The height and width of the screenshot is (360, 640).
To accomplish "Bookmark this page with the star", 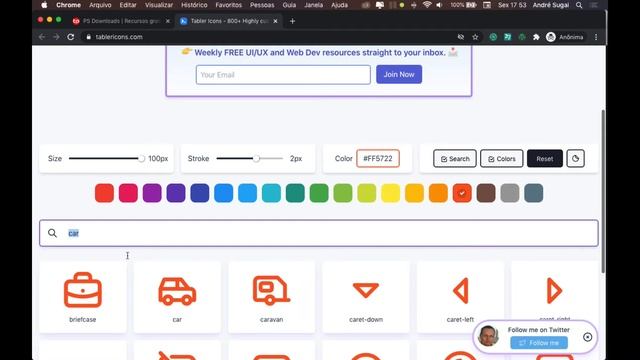I will pos(475,37).
